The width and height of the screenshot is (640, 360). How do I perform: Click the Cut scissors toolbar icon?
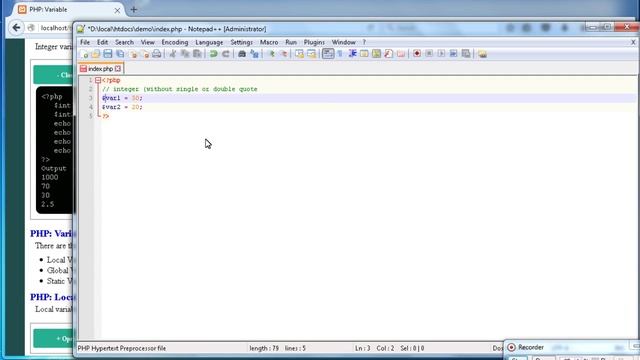pos(173,54)
